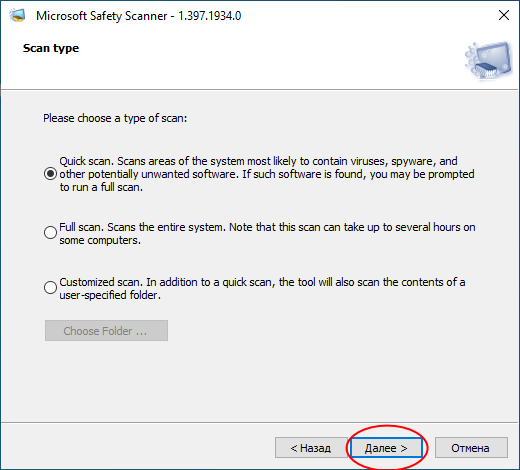Click the Customized scan description text
This screenshot has width=520, height=470.
(262, 288)
